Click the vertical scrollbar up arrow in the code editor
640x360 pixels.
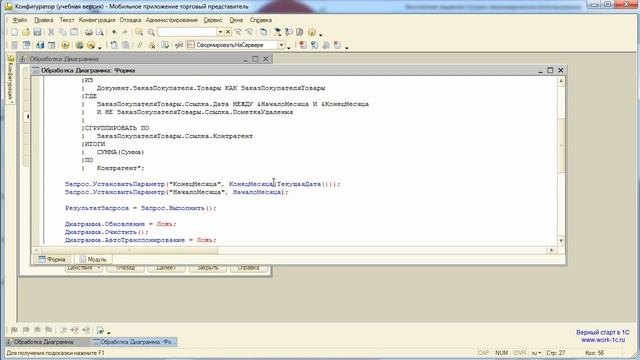click(x=561, y=81)
